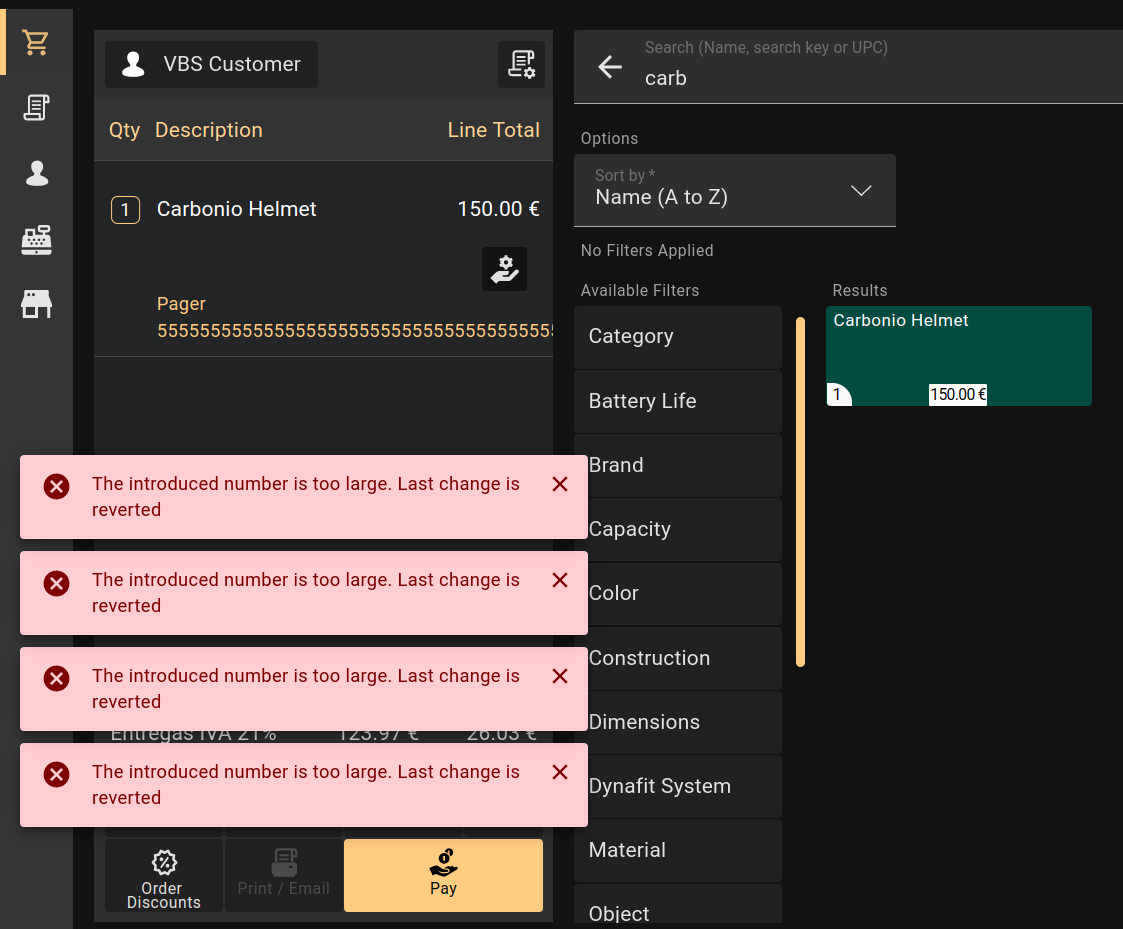Viewport: 1123px width, 929px height.
Task: Open the customers icon in sidebar
Action: pos(37,174)
